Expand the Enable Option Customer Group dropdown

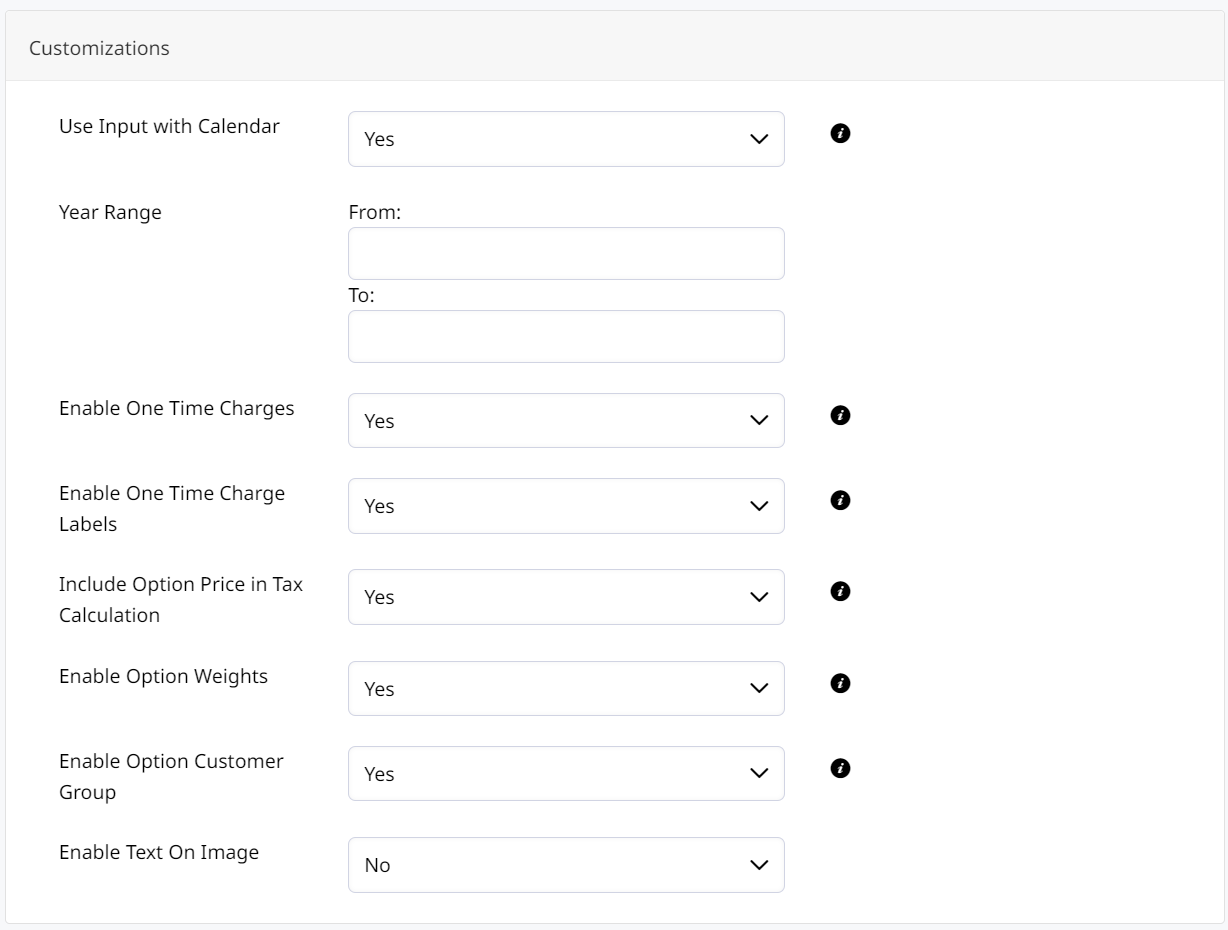point(566,774)
